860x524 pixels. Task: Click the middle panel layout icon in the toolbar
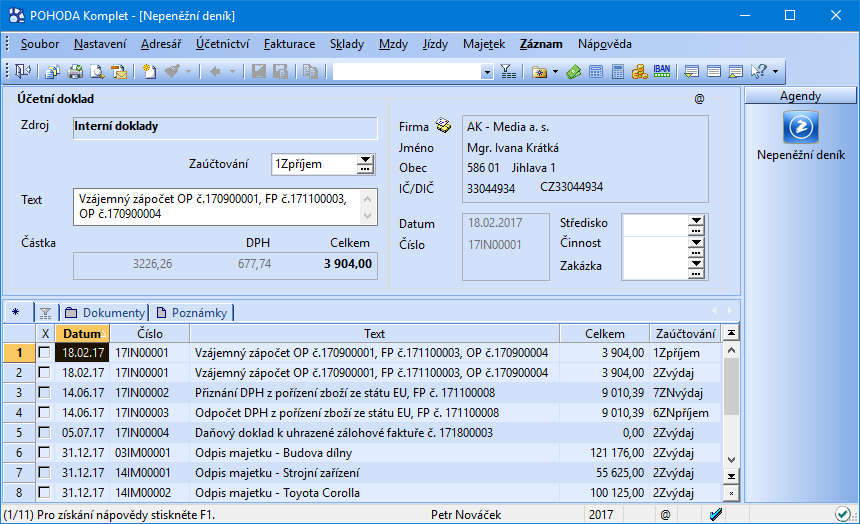[714, 72]
